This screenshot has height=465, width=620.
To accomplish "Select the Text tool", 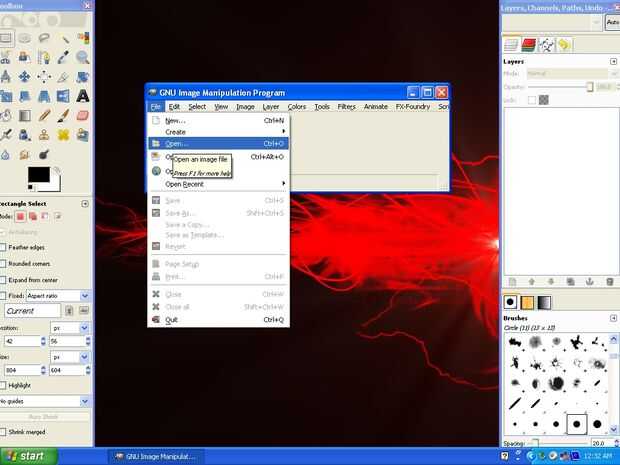I will tap(83, 96).
